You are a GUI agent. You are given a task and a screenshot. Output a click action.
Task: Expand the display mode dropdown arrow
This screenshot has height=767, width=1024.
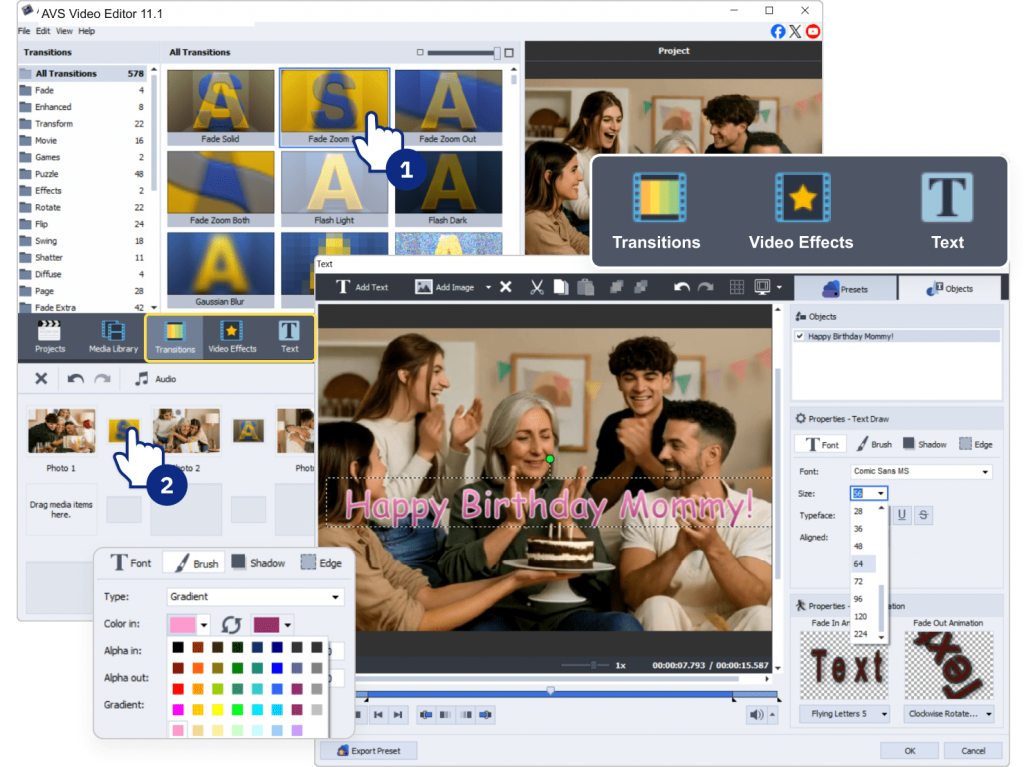coord(779,287)
